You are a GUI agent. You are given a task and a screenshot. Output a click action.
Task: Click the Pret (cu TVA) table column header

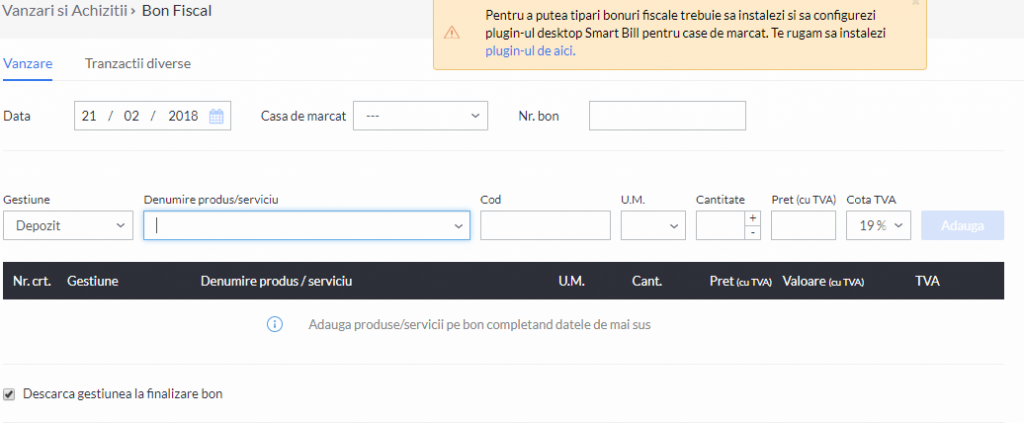click(741, 282)
